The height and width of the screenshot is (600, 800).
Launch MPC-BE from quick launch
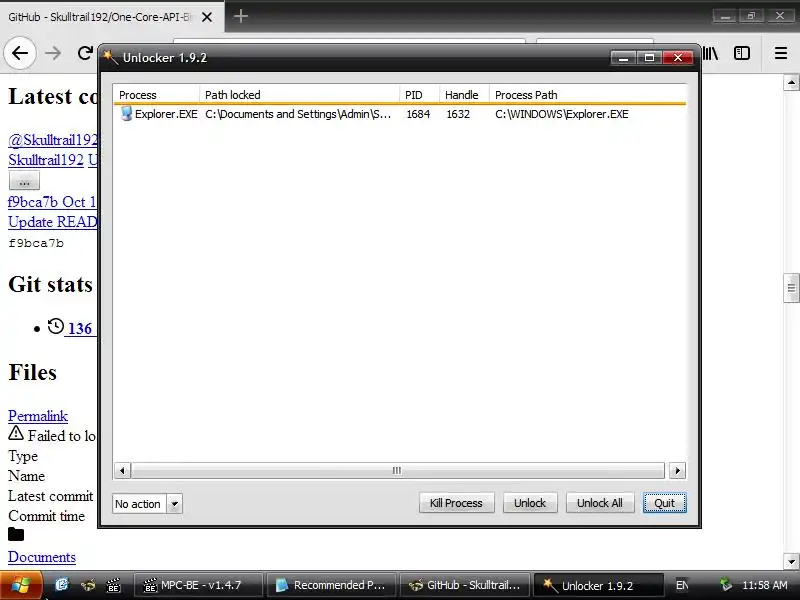114,585
